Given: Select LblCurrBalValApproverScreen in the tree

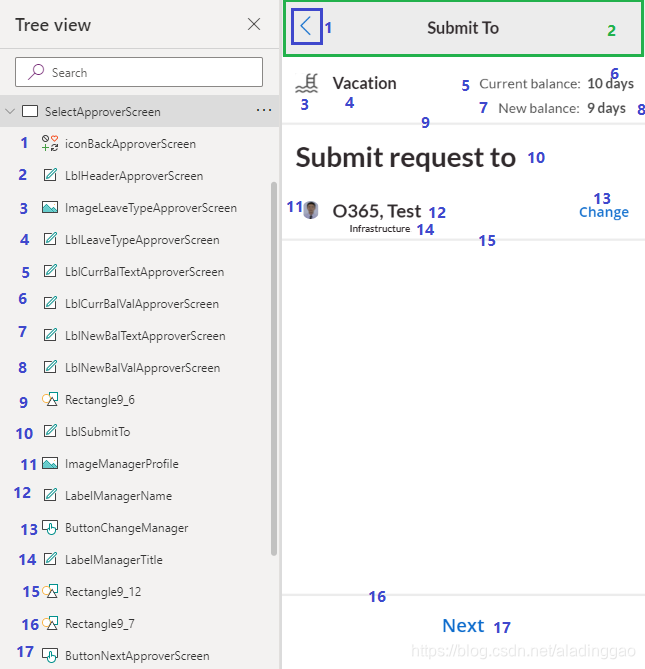Looking at the screenshot, I should (142, 304).
